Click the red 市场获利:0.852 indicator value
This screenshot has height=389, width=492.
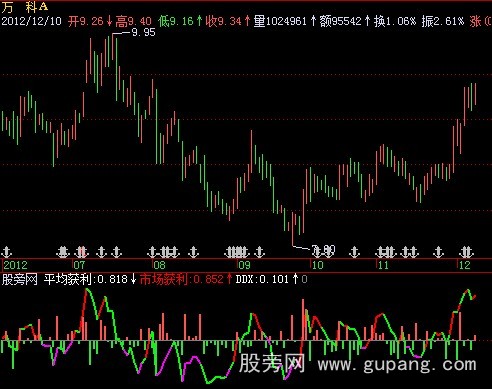click(x=182, y=279)
